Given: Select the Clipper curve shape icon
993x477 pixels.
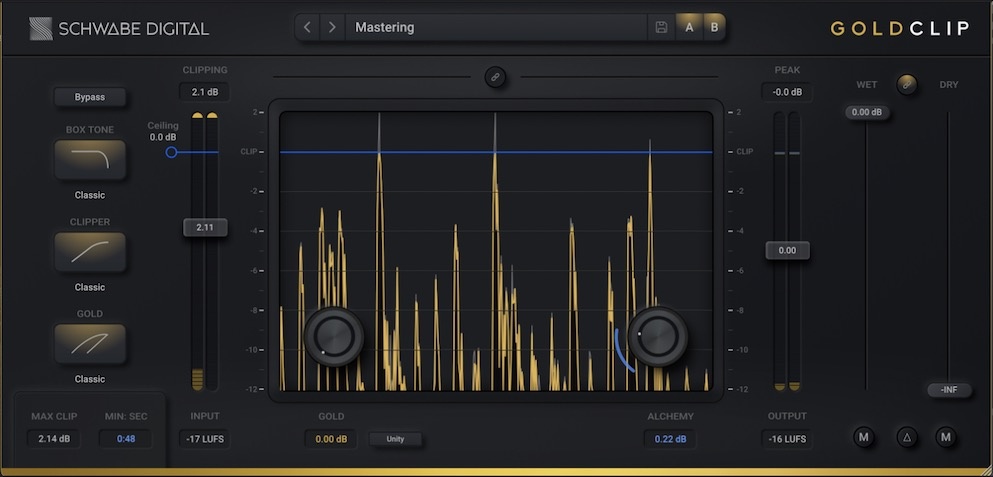Looking at the screenshot, I should (90, 252).
